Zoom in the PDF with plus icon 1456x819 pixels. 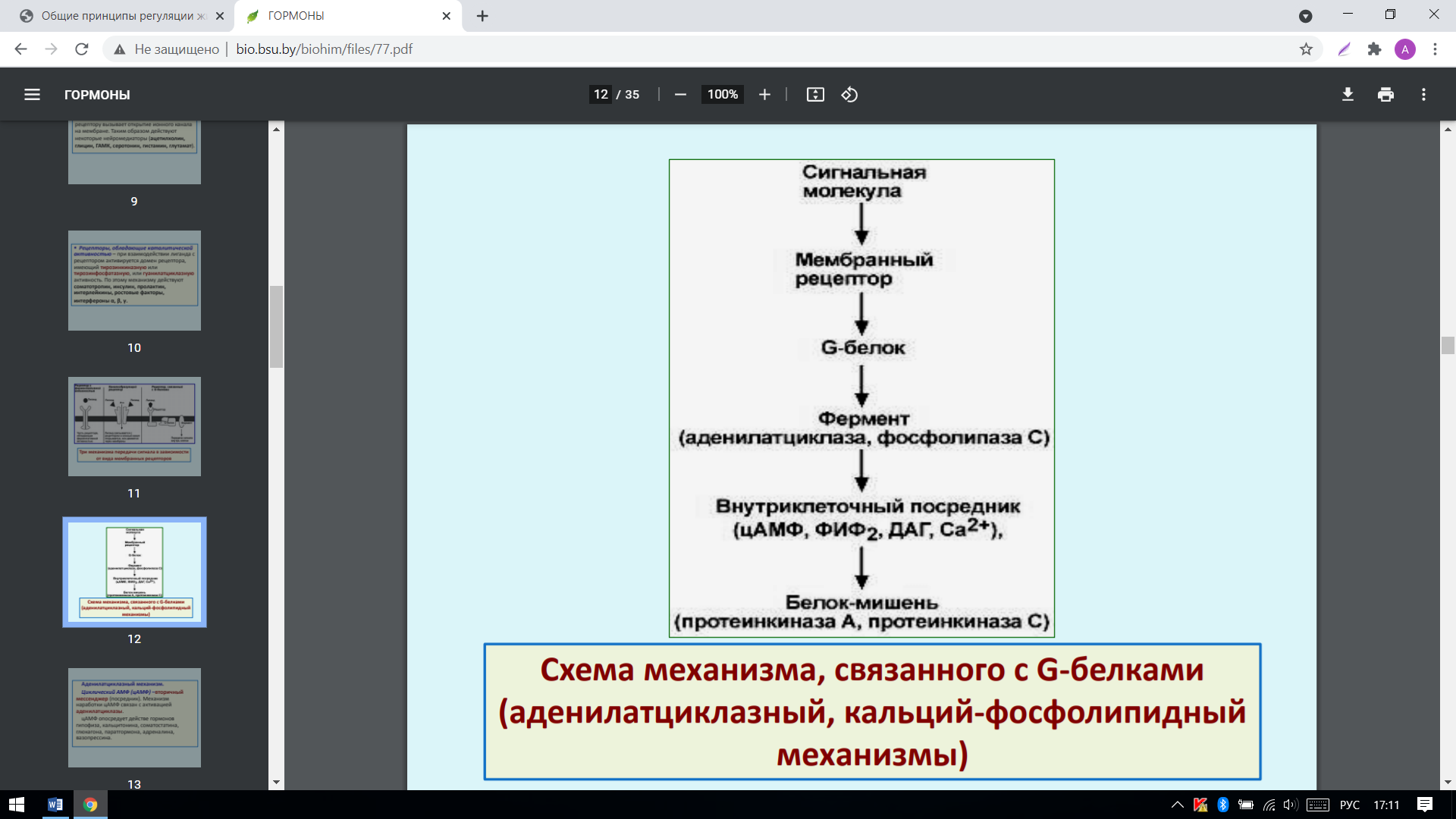point(764,95)
